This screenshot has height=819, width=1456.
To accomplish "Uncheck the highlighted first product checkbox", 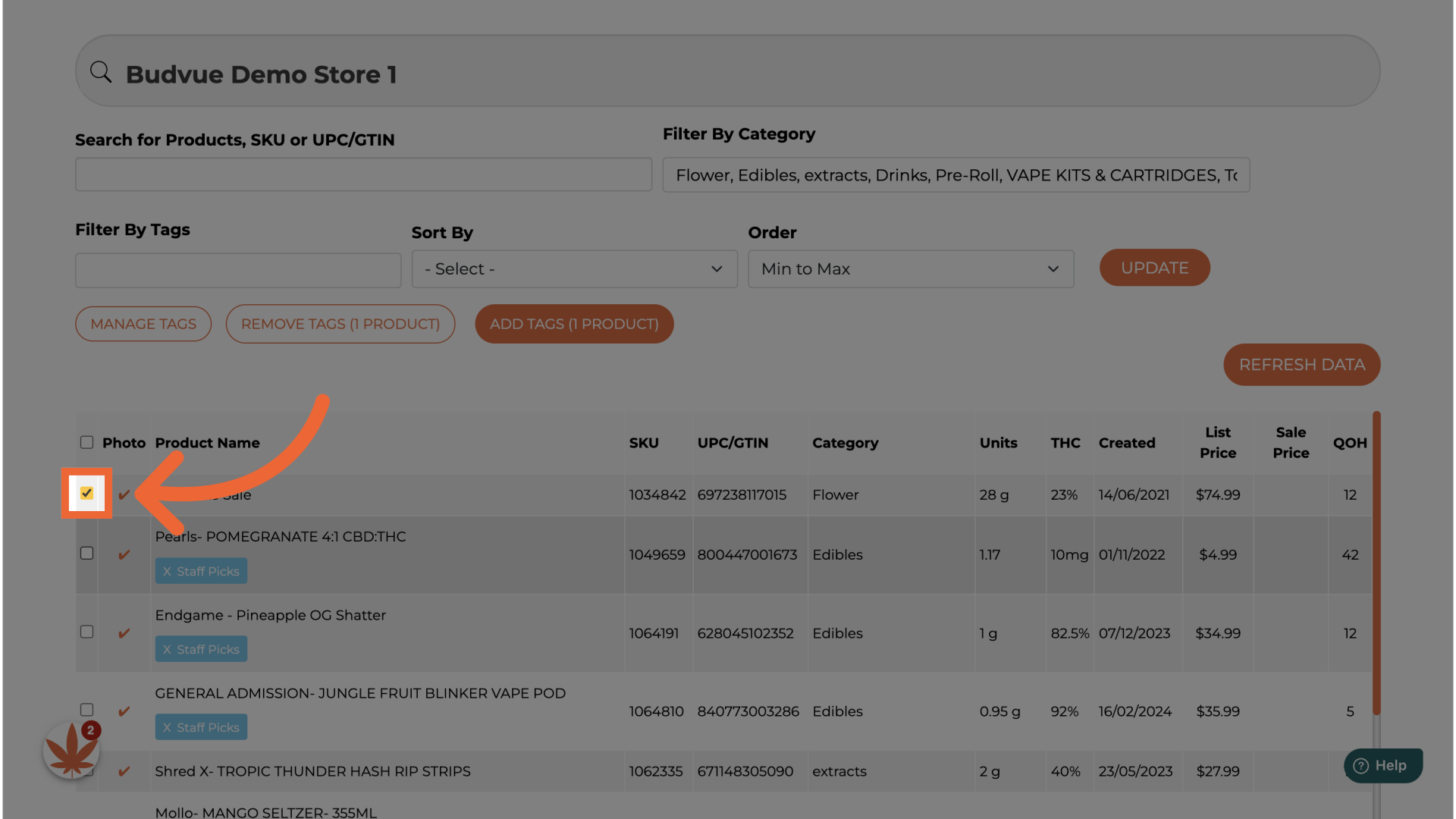I will pos(87,494).
